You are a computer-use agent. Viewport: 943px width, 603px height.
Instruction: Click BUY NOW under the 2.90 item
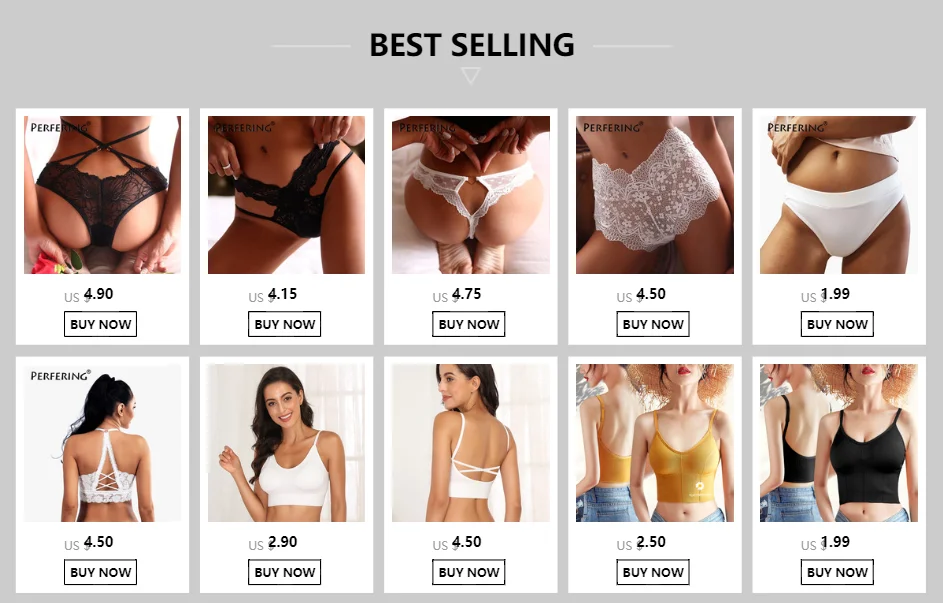[x=284, y=572]
